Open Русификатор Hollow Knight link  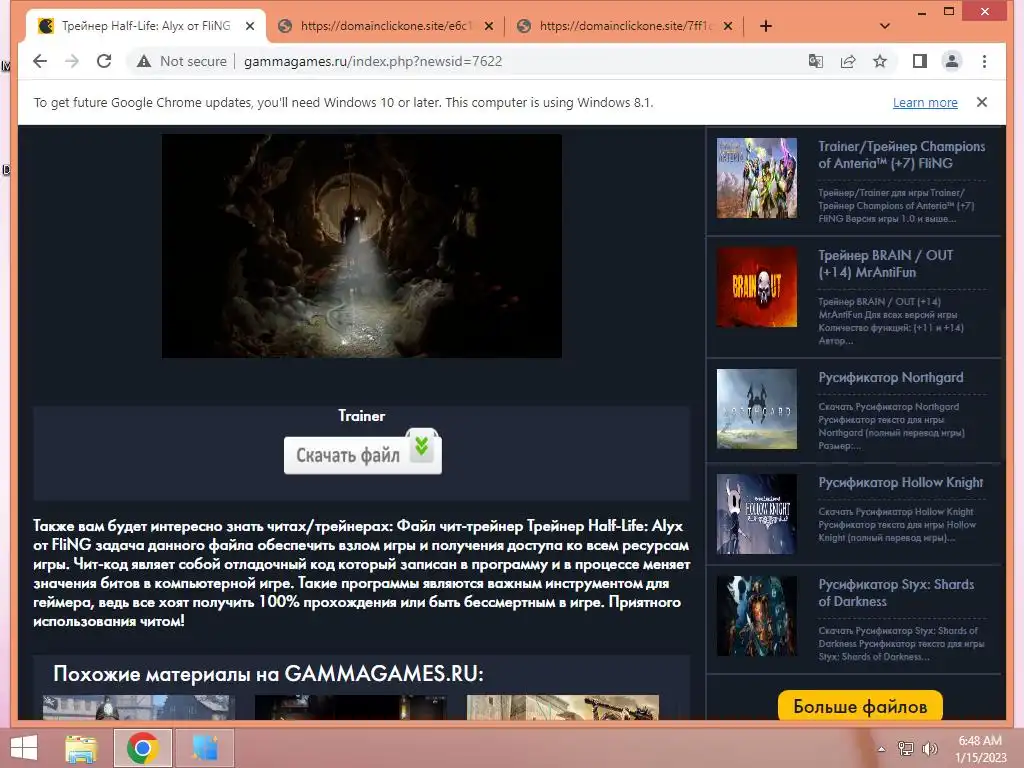point(901,483)
